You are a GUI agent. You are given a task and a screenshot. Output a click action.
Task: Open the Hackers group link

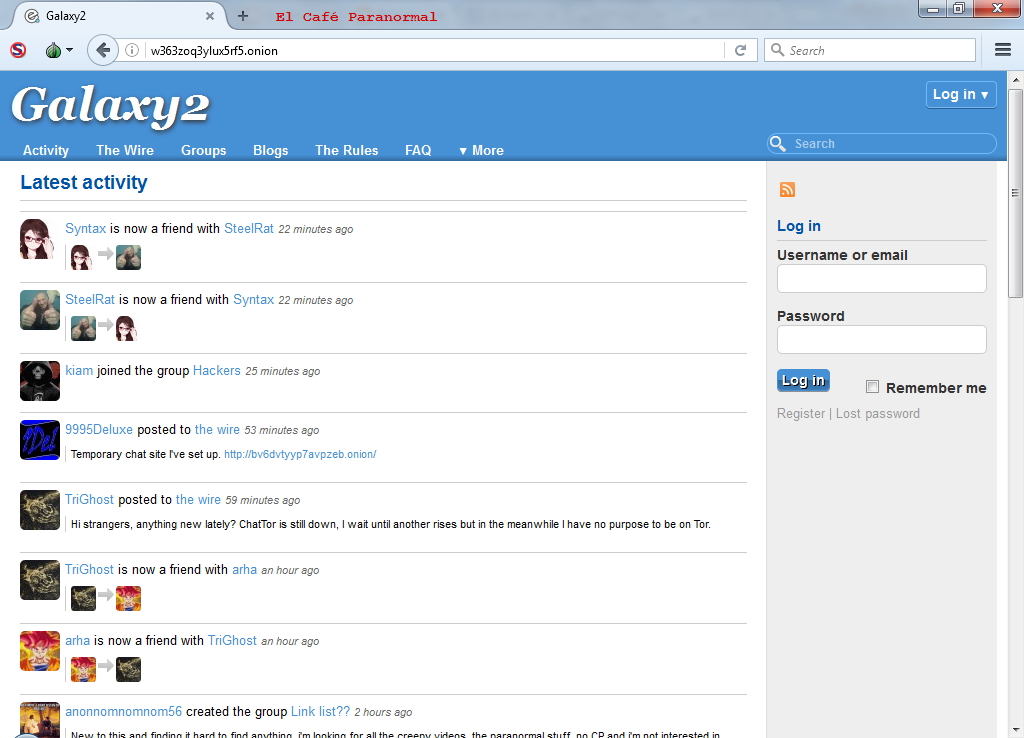pos(217,370)
